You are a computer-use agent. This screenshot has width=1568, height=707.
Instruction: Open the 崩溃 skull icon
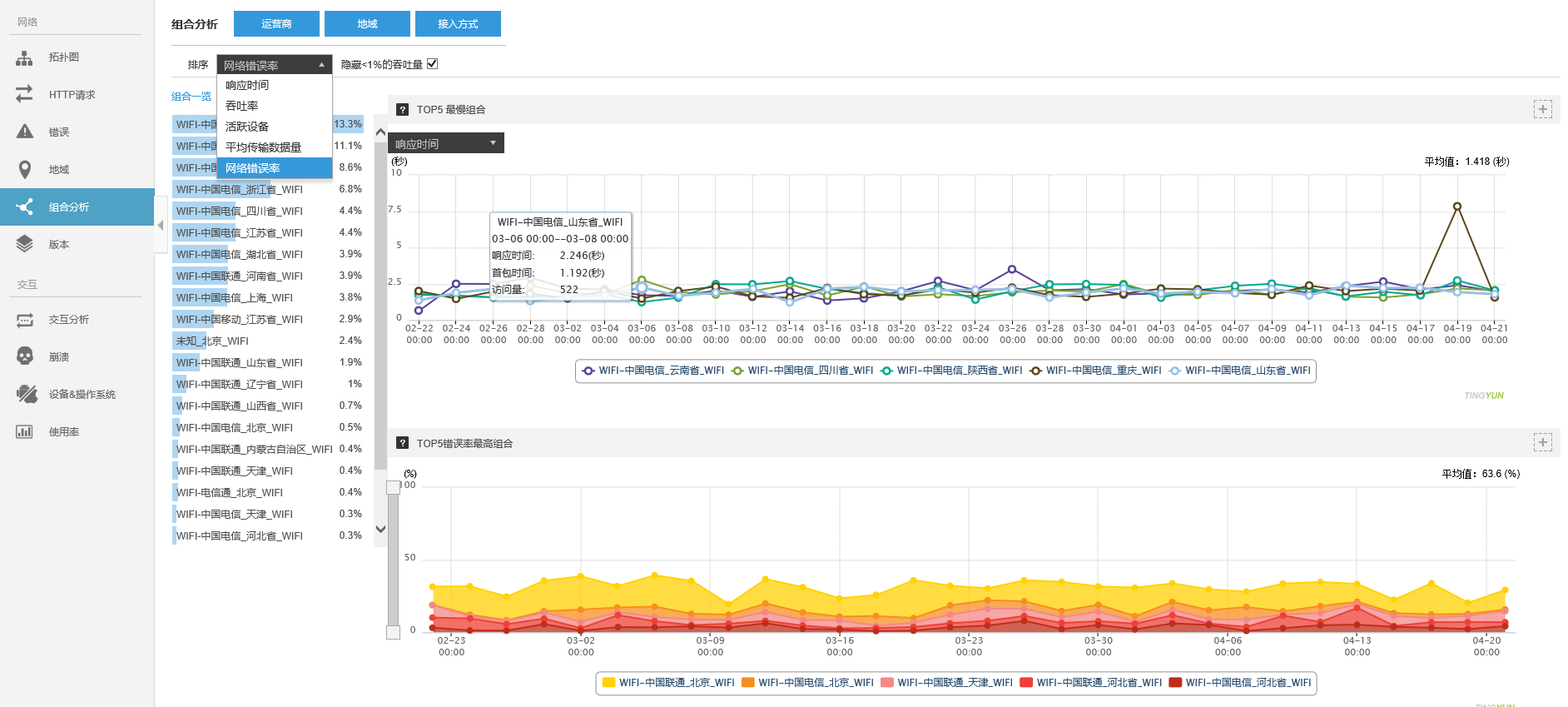tap(25, 356)
